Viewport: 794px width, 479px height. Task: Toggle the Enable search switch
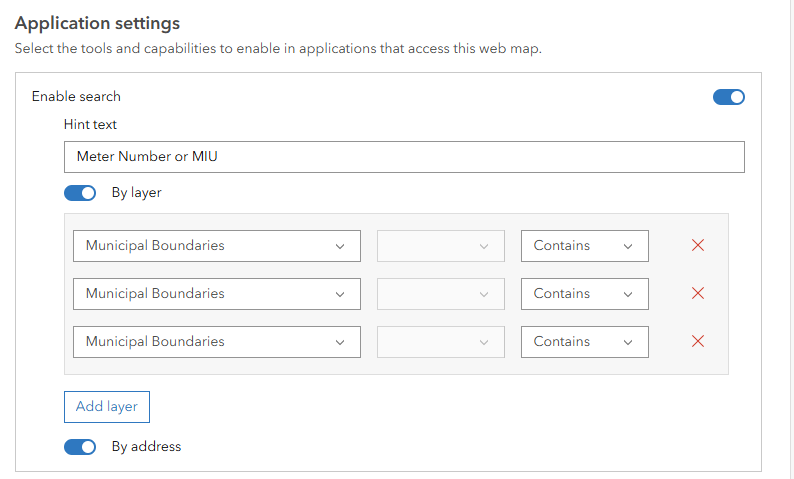pyautogui.click(x=729, y=97)
